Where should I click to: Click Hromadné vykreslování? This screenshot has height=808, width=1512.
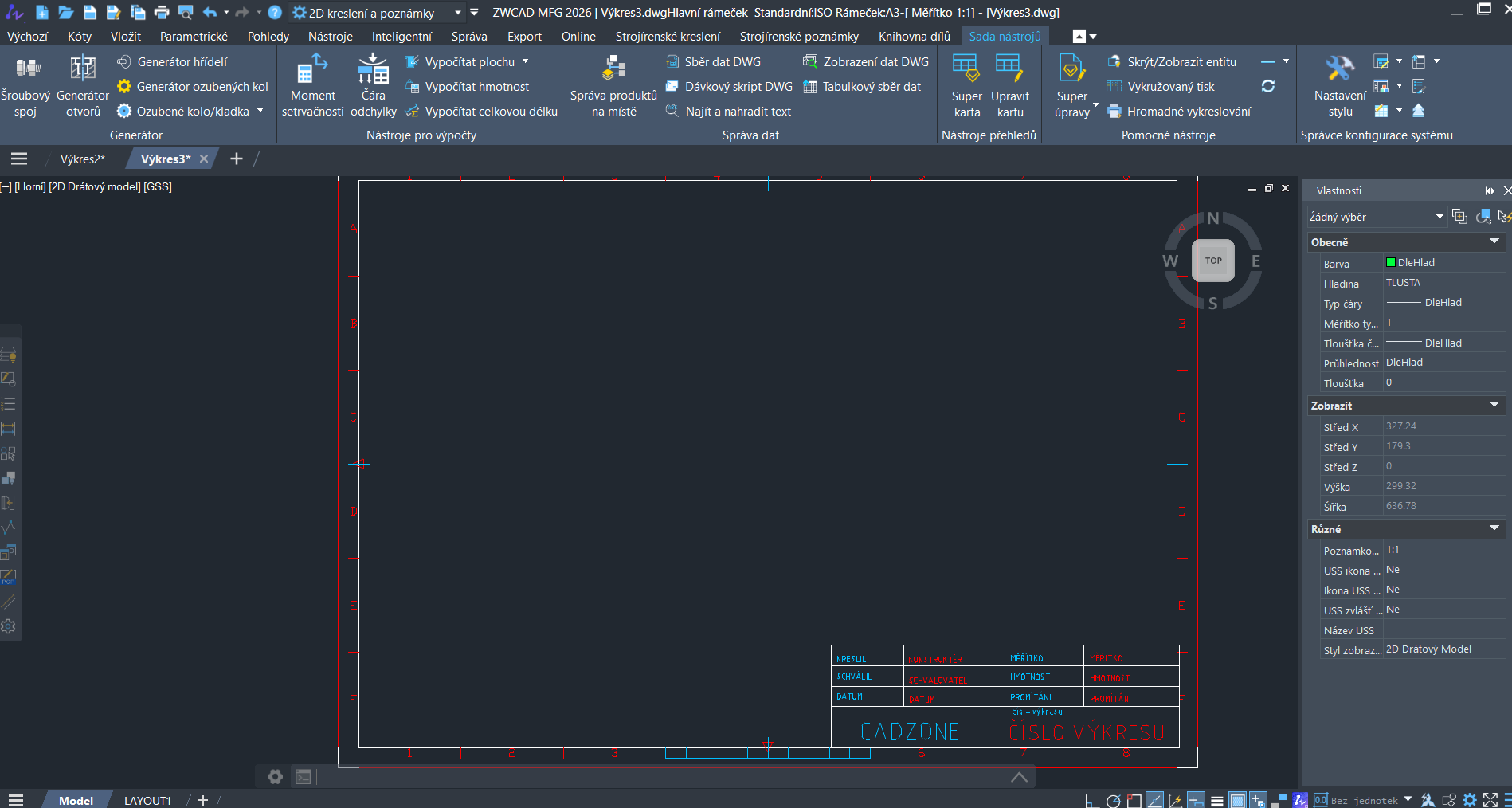[x=1189, y=112]
